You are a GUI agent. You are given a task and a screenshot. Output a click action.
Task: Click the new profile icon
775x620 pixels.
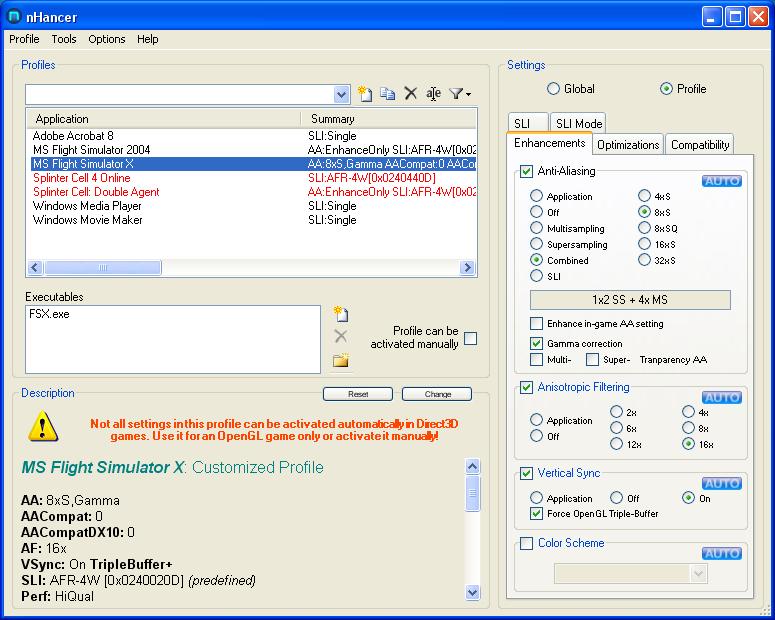click(365, 94)
